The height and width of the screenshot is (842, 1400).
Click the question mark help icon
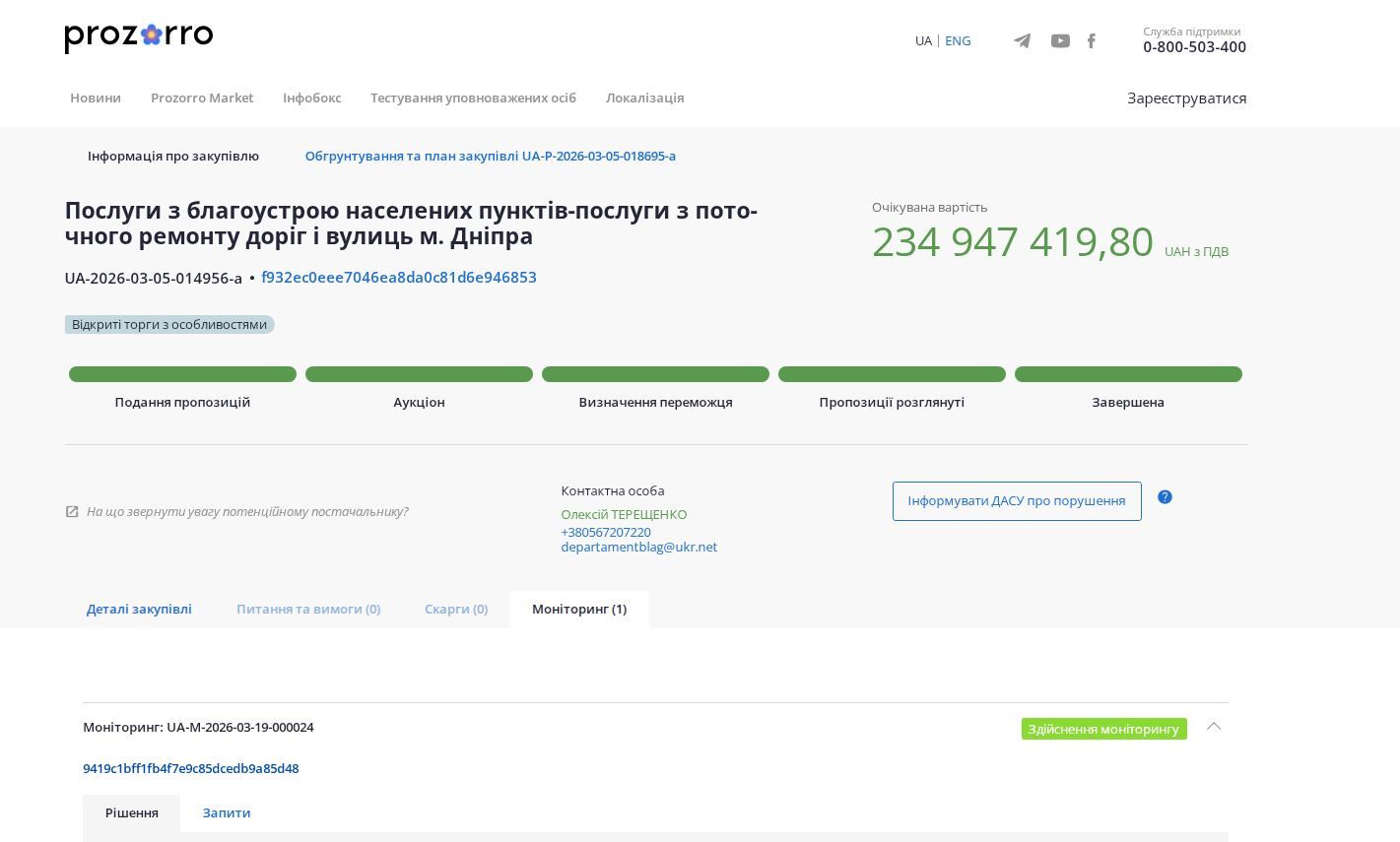[x=1165, y=497]
